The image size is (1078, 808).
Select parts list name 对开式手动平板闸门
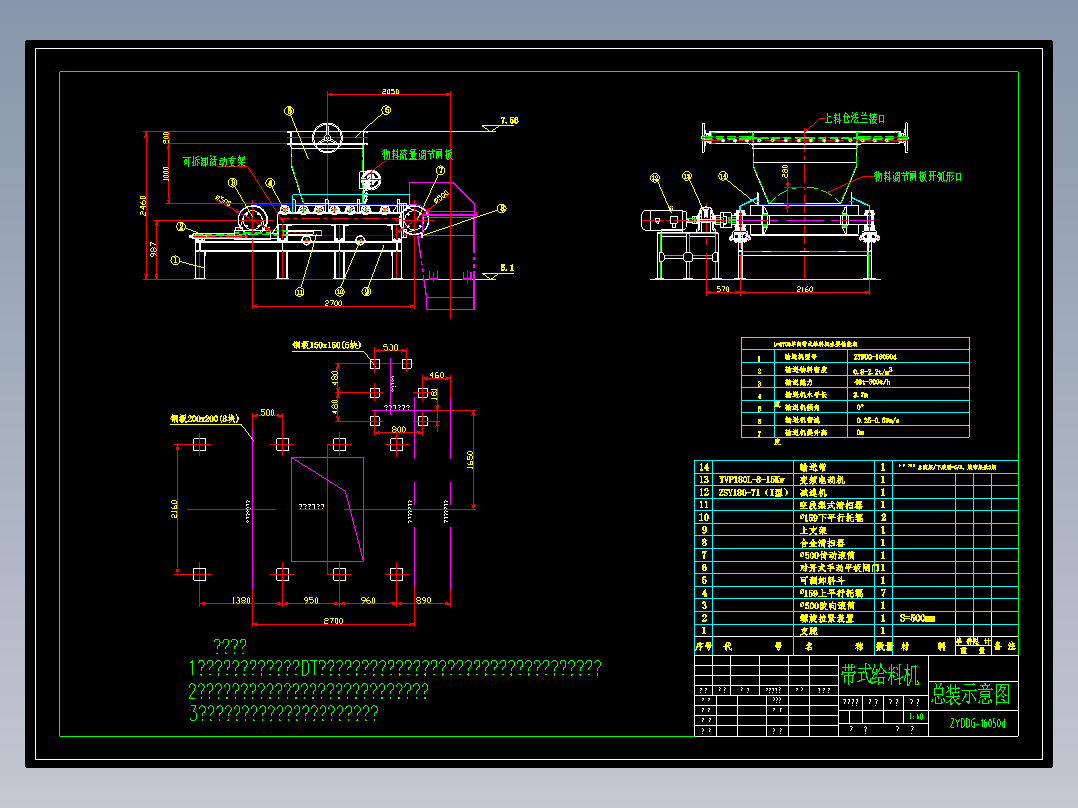[839, 567]
